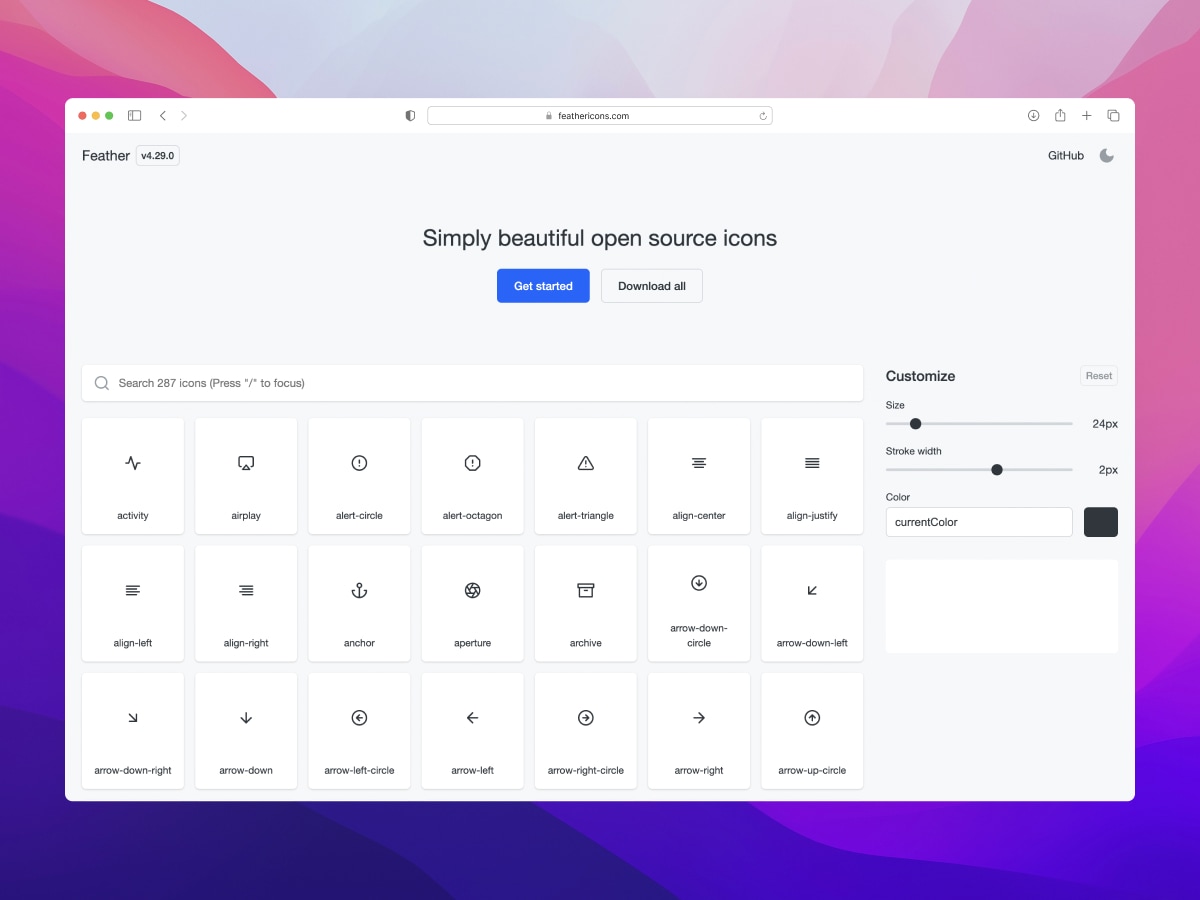This screenshot has width=1200, height=900.
Task: Click the arrow-right icon
Action: pyautogui.click(x=698, y=730)
